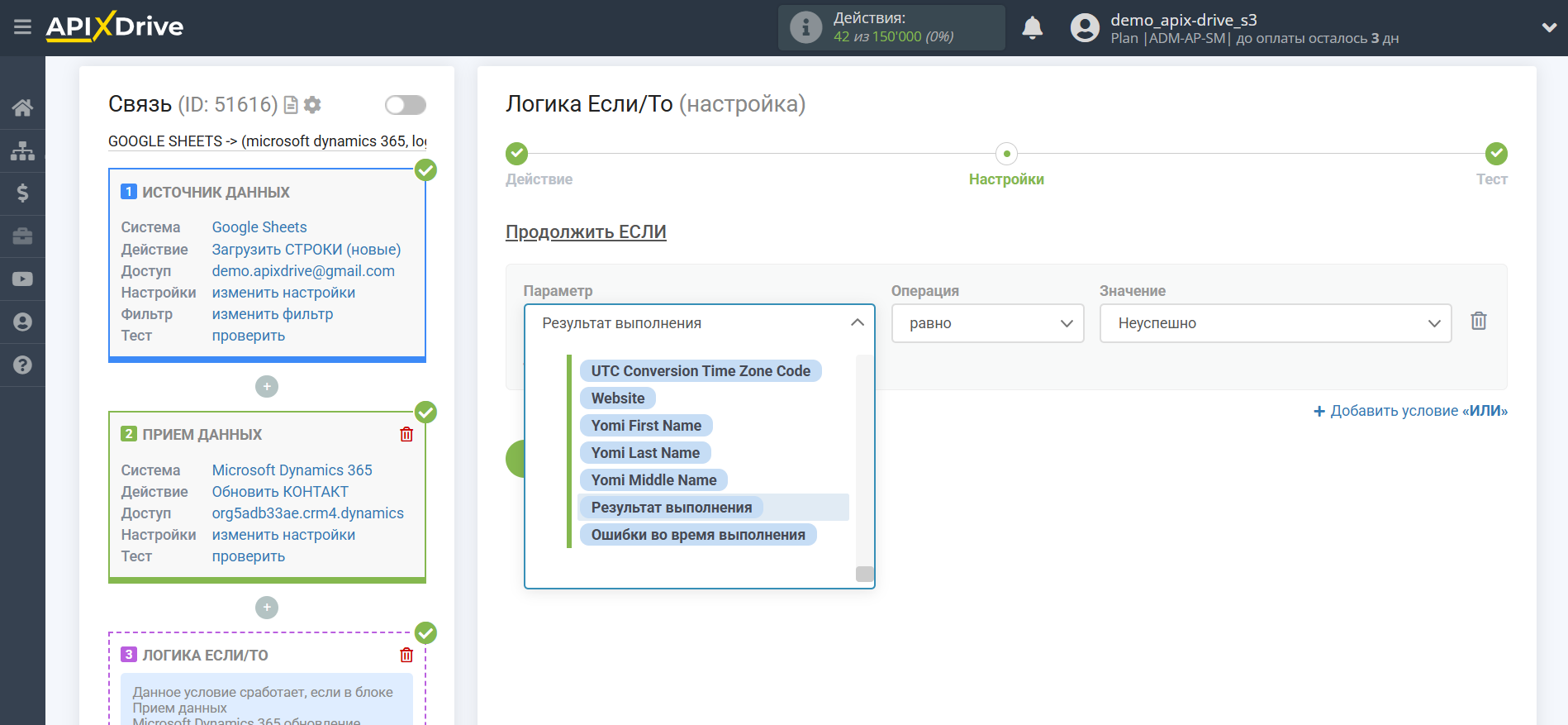Screen dimensions: 1568x725
Task: Delete the ЛОГИКА ЕСЛИ/ТО block
Action: 406,656
